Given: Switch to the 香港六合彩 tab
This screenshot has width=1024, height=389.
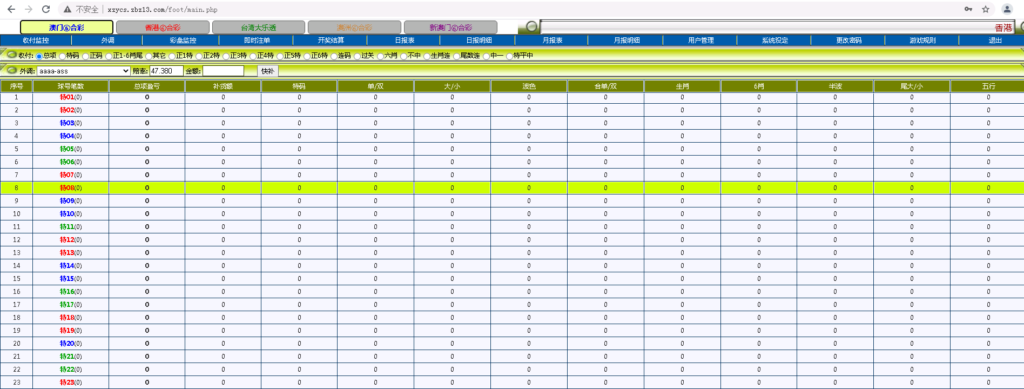Looking at the screenshot, I should 162,27.
